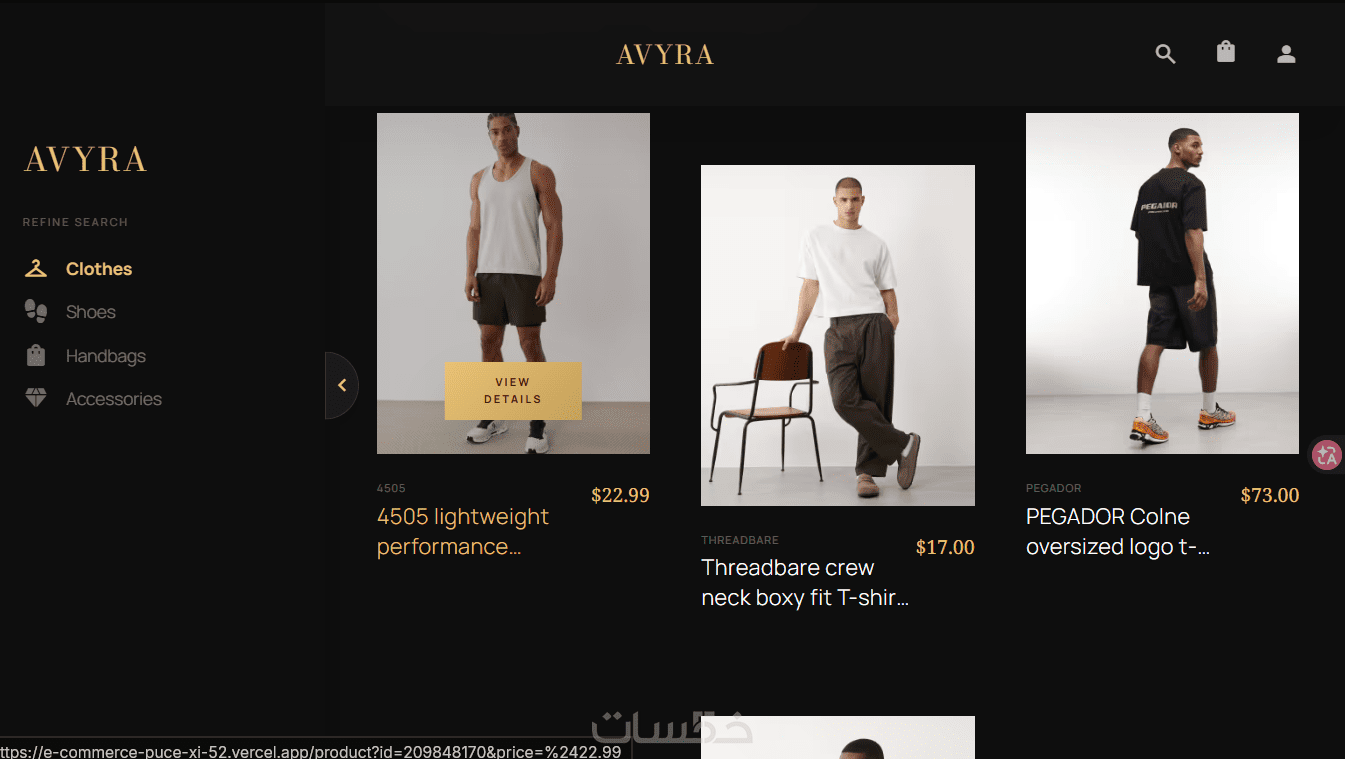Collapse the sidebar with the chevron arrow

(342, 385)
